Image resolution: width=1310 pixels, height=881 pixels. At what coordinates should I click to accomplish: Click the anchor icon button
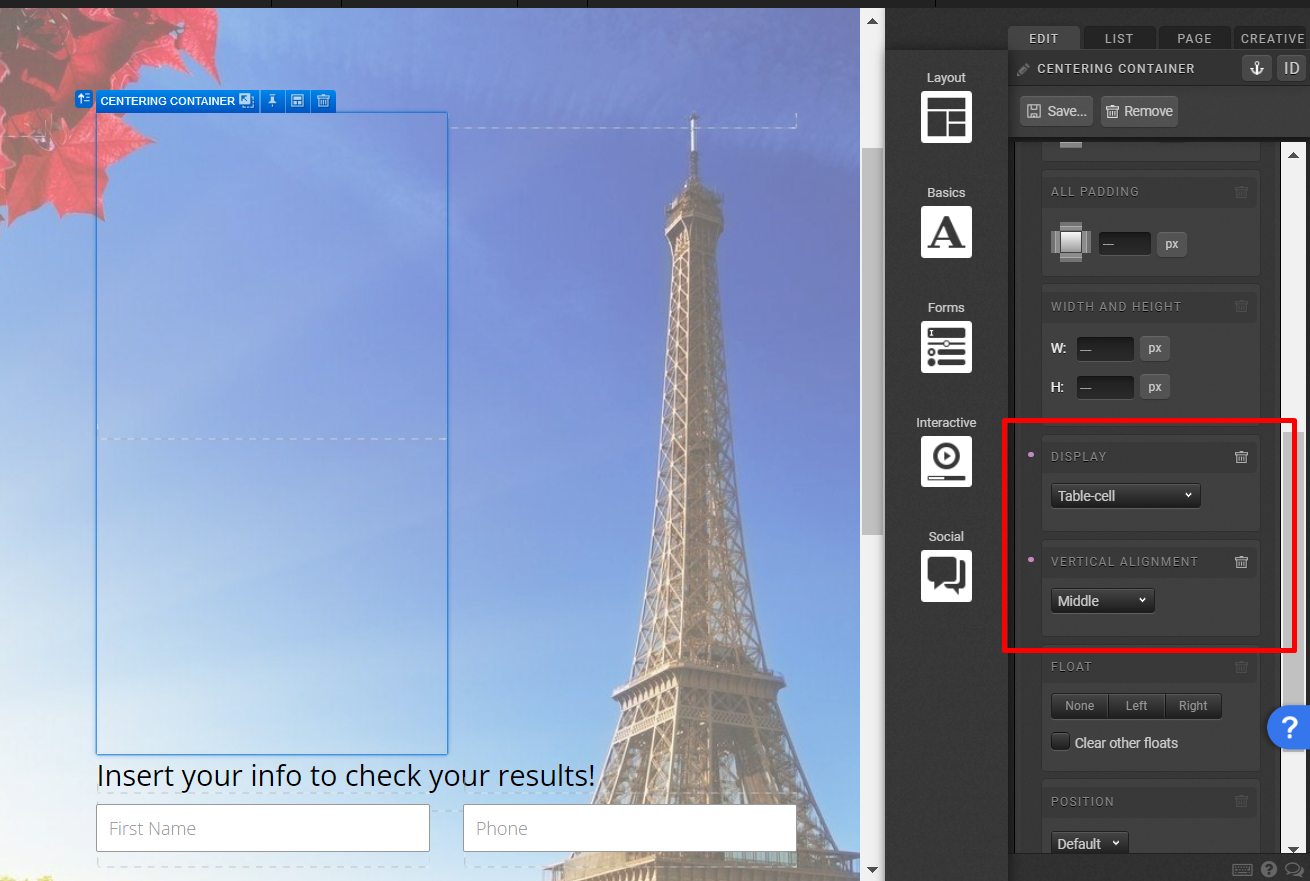pos(1257,68)
